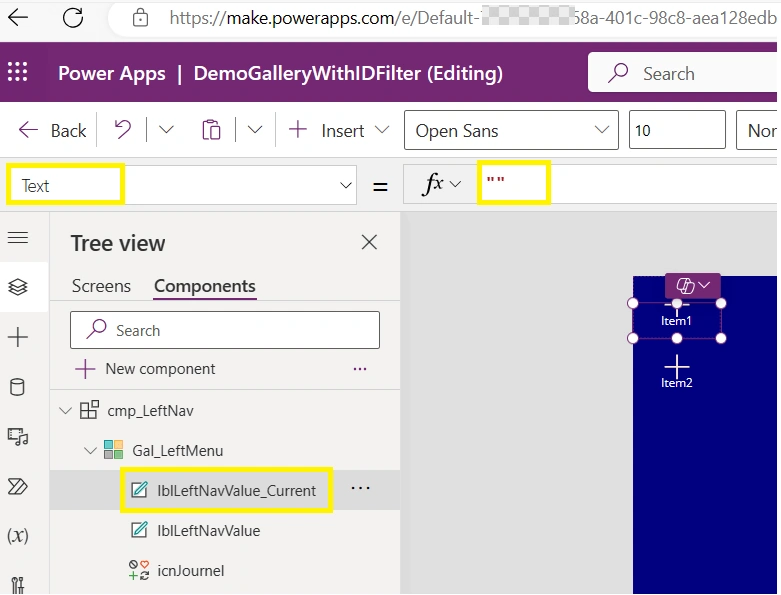The width and height of the screenshot is (781, 595).
Task: Click the Power Apps title text
Action: pos(112,74)
